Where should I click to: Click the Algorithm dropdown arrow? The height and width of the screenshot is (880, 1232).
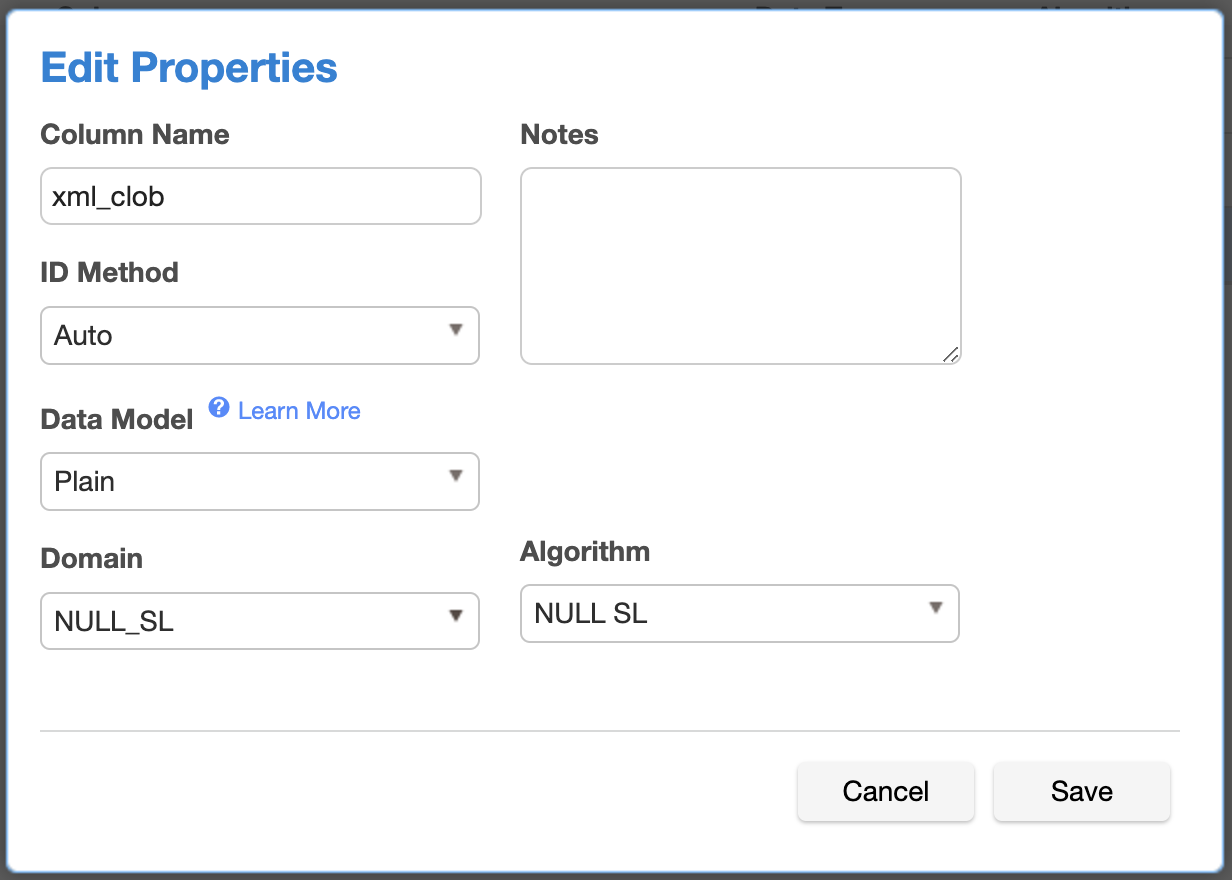click(936, 607)
